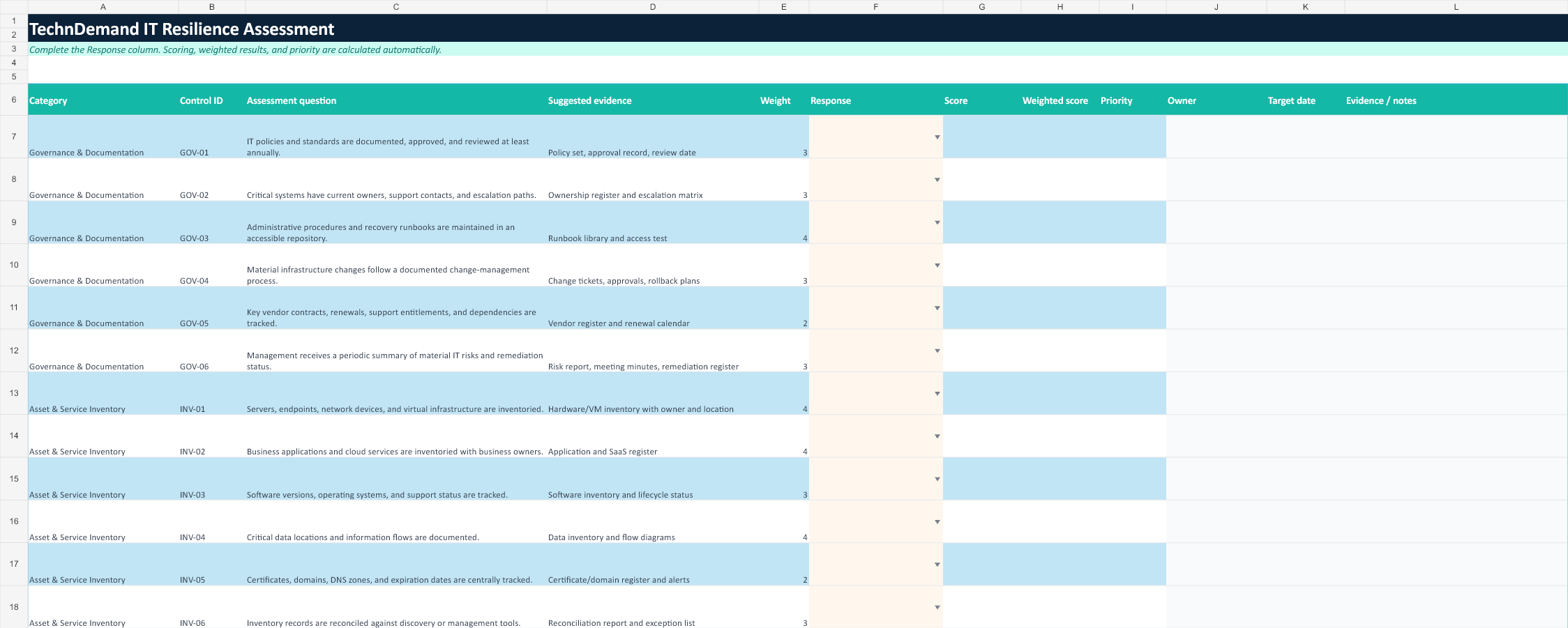The width and height of the screenshot is (1568, 628).
Task: Open the Response dropdown for GOV-03
Action: pos(937,223)
